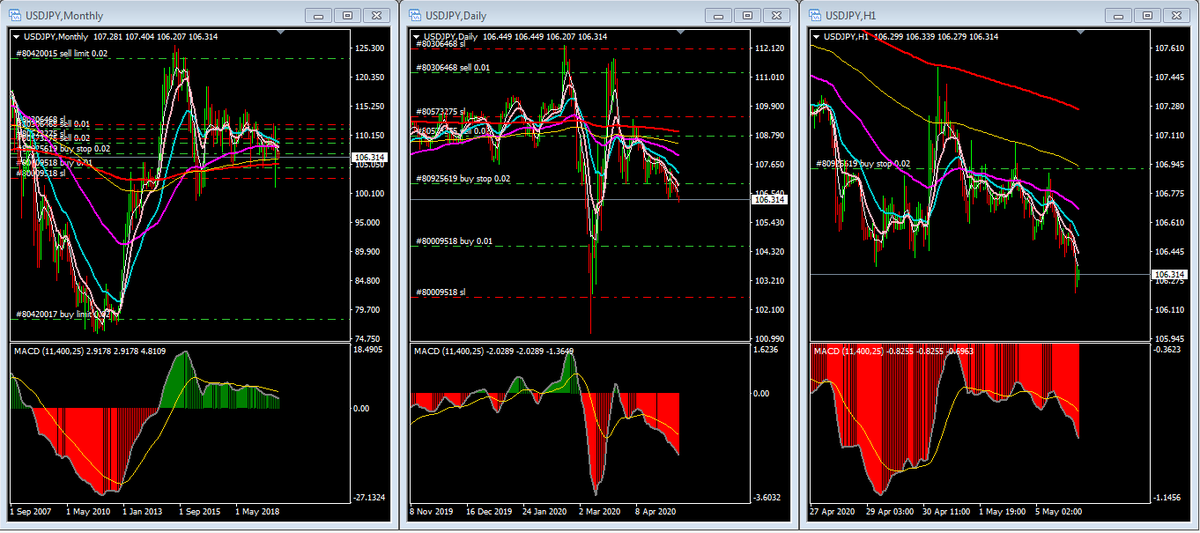1200x533 pixels.
Task: Click the 1 May 2018 date on Monthly axis
Action: (259, 512)
